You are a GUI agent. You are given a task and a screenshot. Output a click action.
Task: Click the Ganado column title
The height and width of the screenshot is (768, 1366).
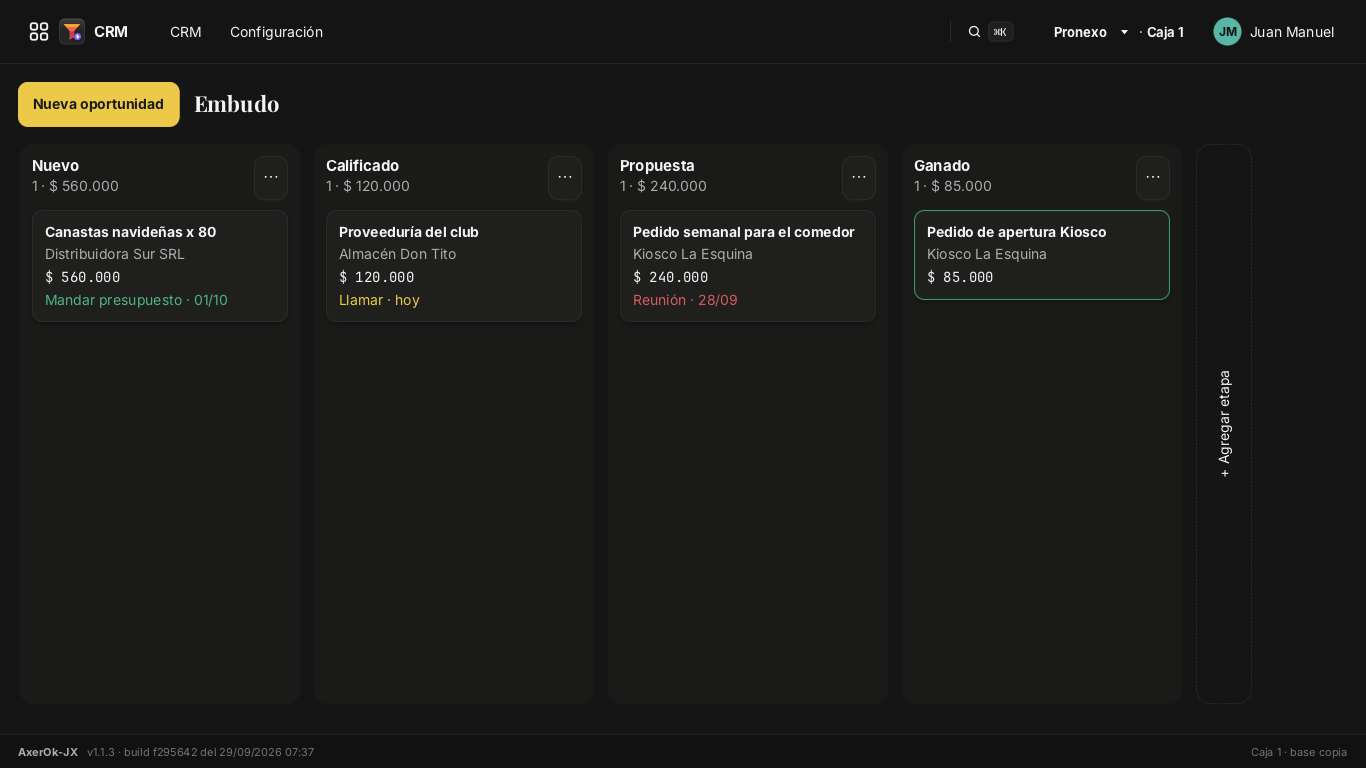[942, 165]
